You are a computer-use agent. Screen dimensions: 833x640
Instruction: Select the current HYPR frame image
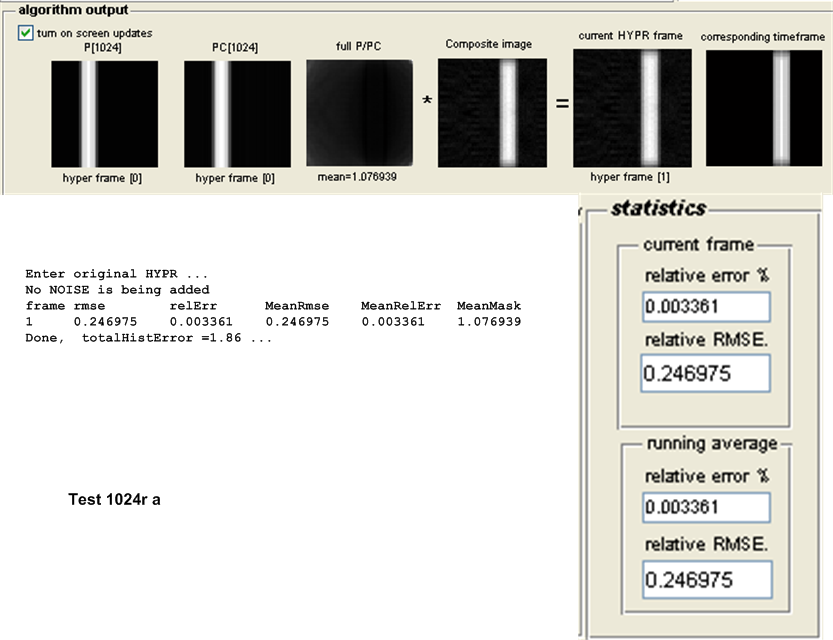[632, 108]
